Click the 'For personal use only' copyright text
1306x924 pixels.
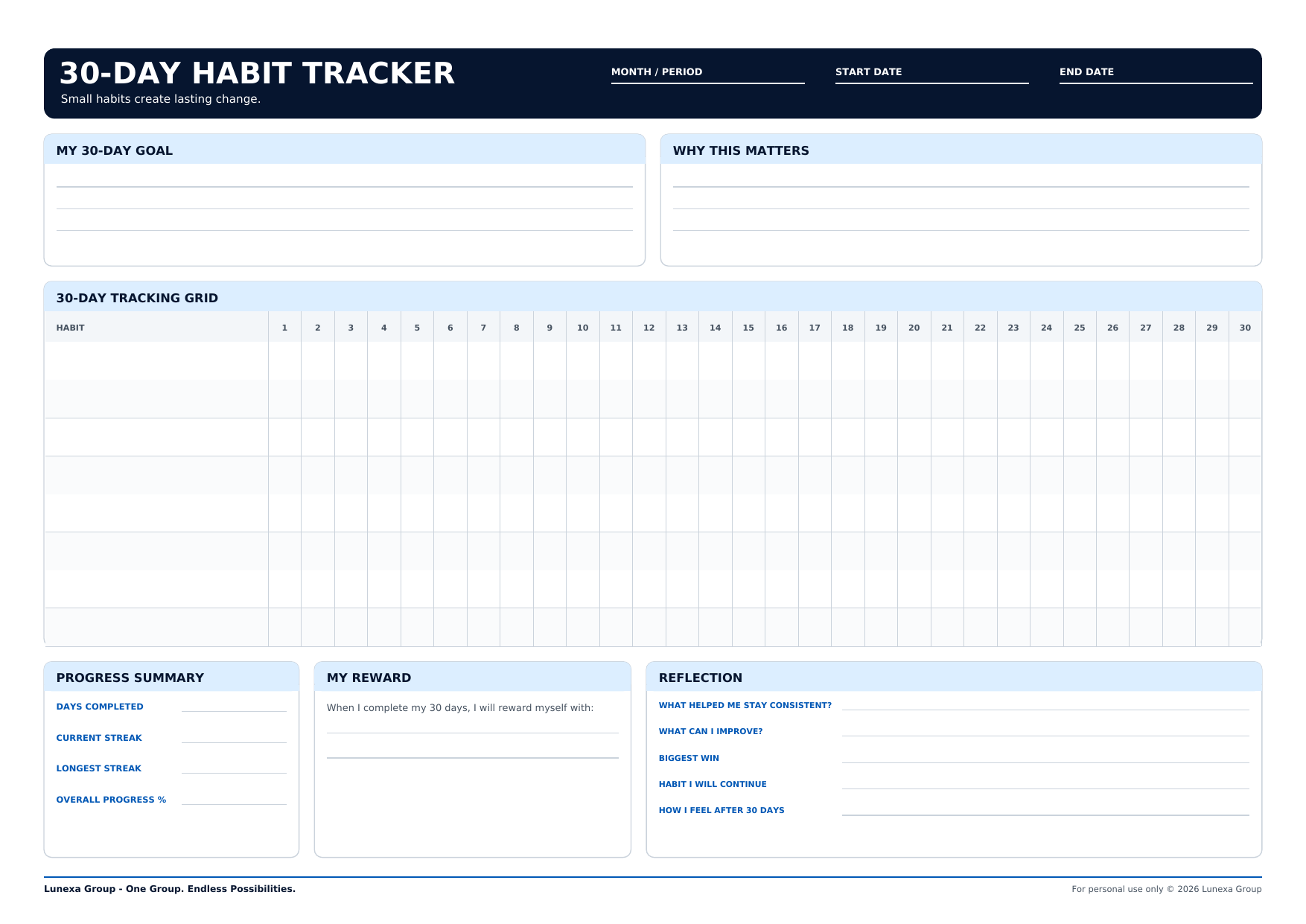1167,889
